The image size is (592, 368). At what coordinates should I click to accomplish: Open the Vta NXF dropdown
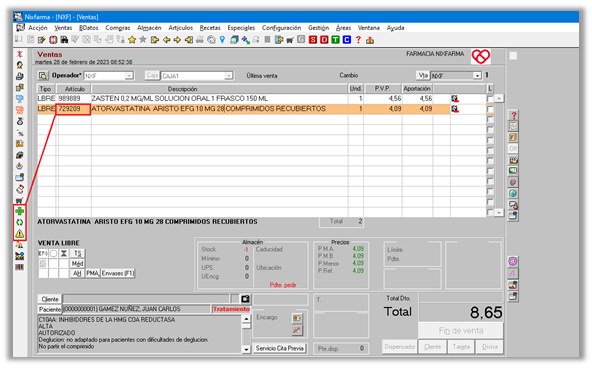[477, 76]
